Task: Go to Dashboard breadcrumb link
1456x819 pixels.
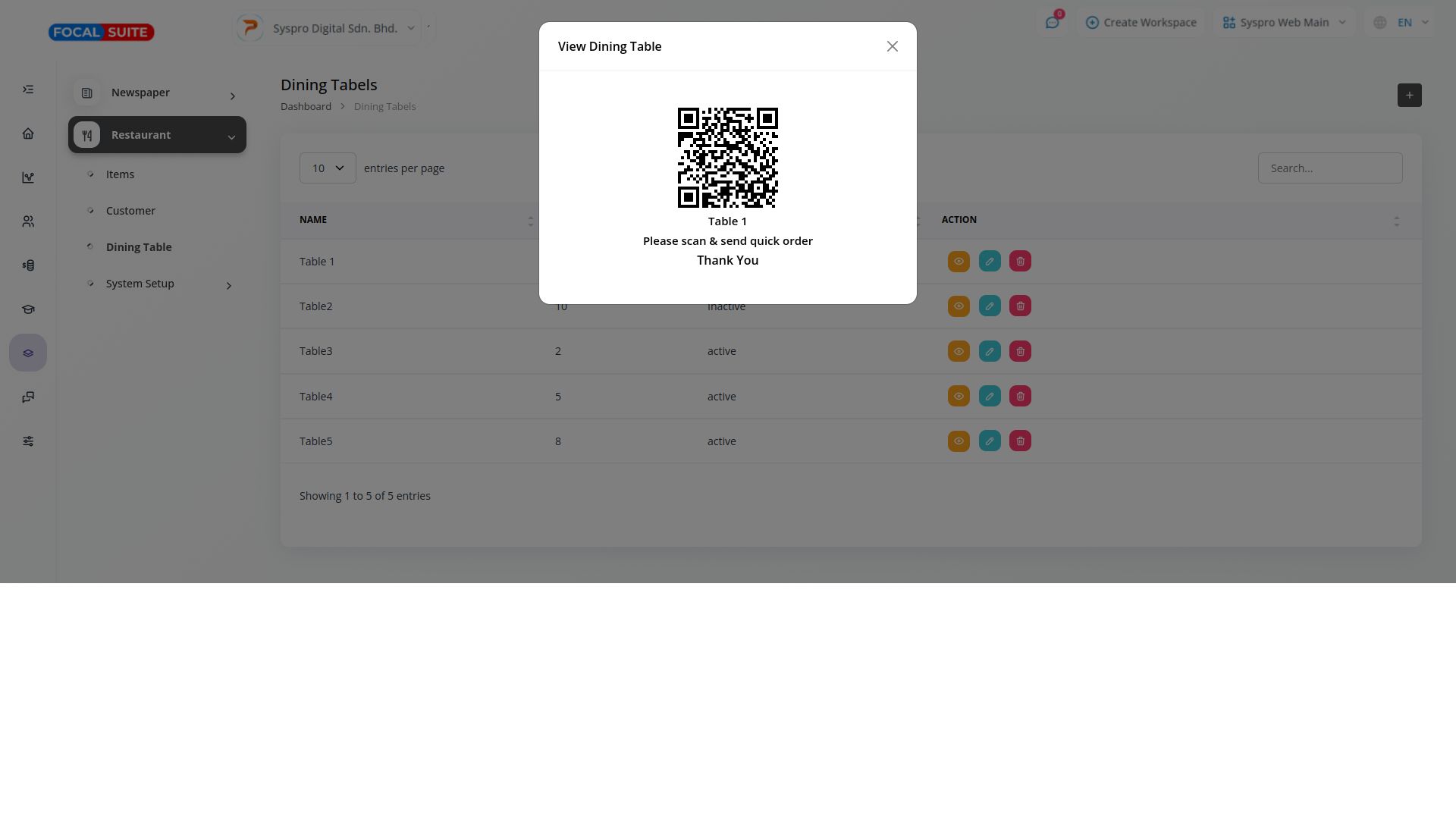Action: (x=306, y=106)
